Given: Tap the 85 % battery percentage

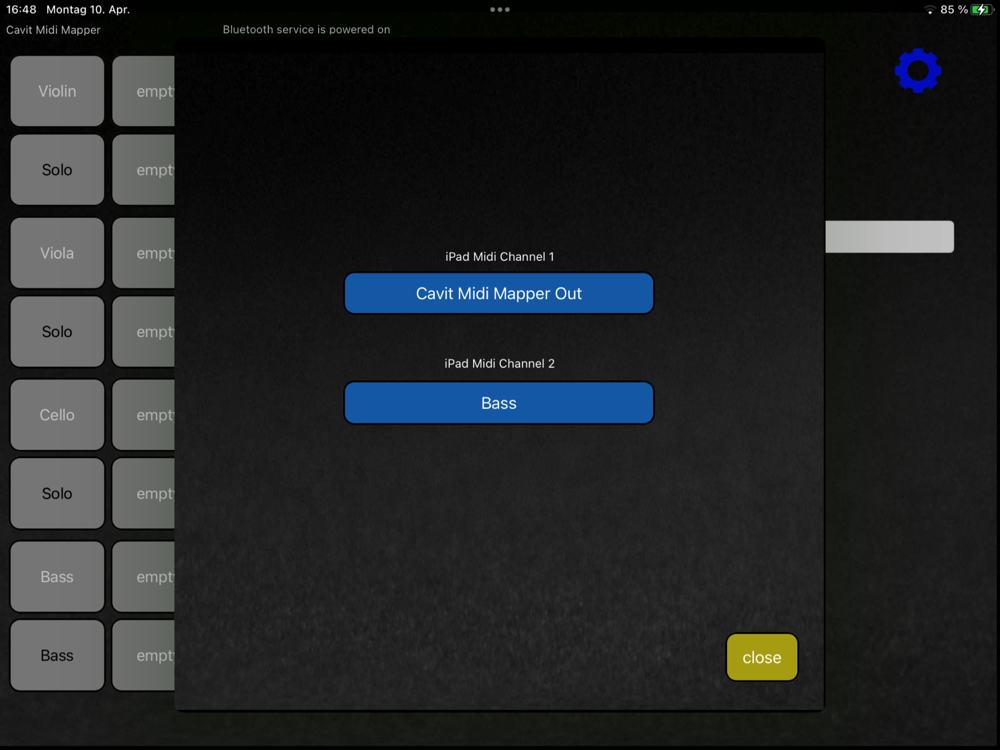Looking at the screenshot, I should (954, 10).
